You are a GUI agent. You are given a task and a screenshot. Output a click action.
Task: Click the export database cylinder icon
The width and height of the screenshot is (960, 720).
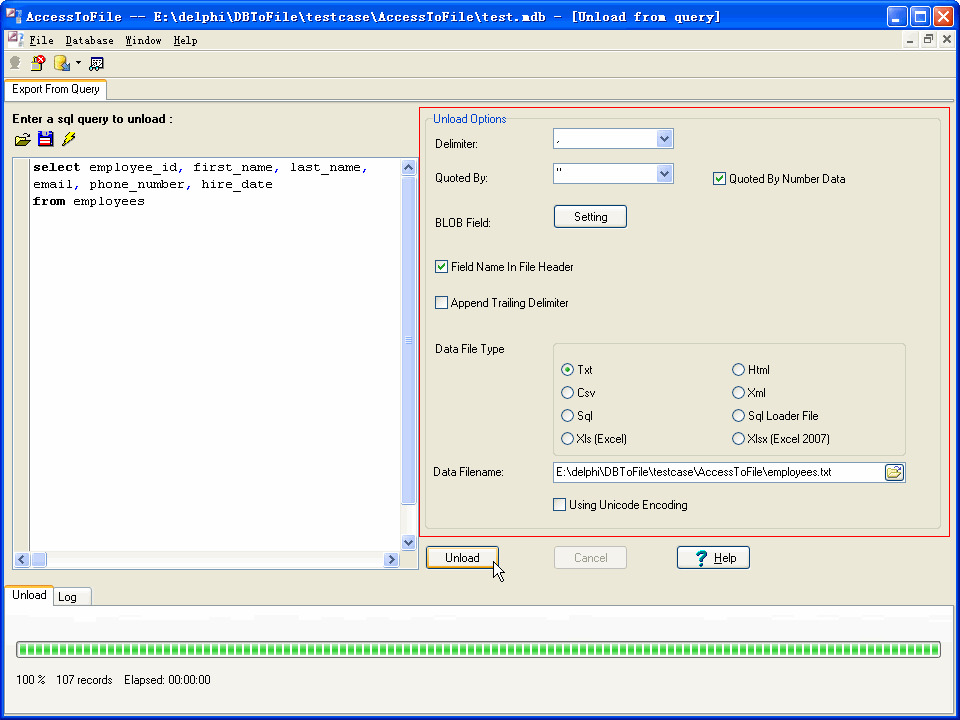[x=62, y=63]
